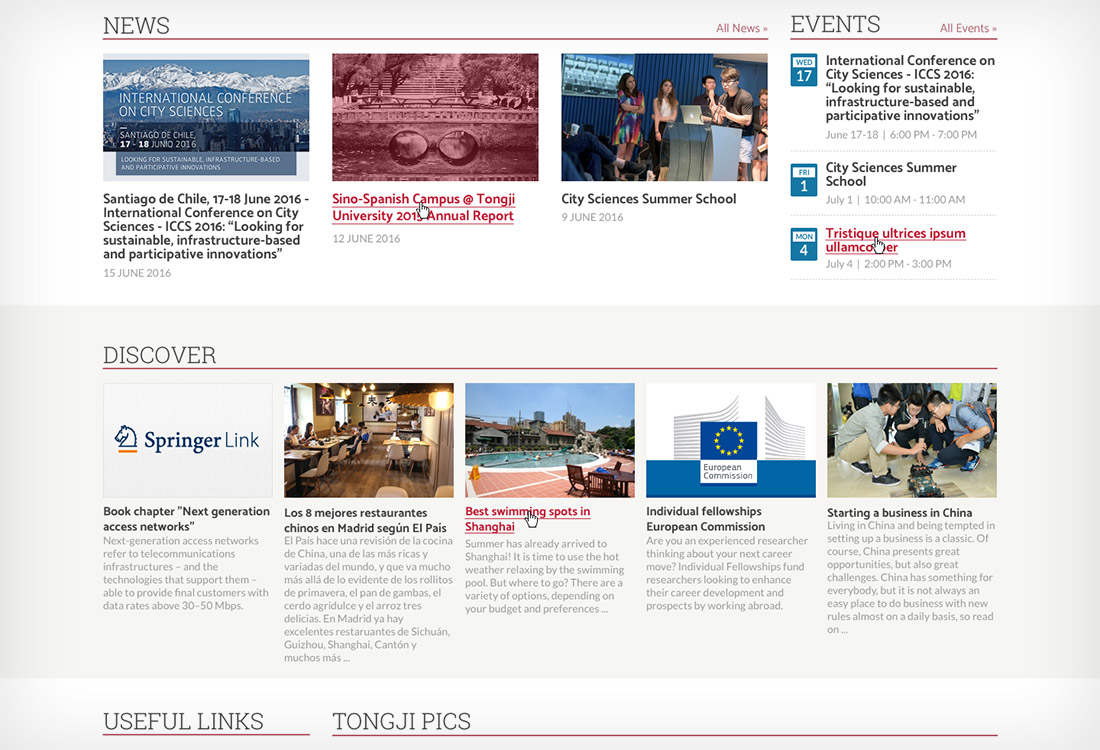The width and height of the screenshot is (1100, 750).
Task: Click the Springer Link logo image
Action: 187,440
